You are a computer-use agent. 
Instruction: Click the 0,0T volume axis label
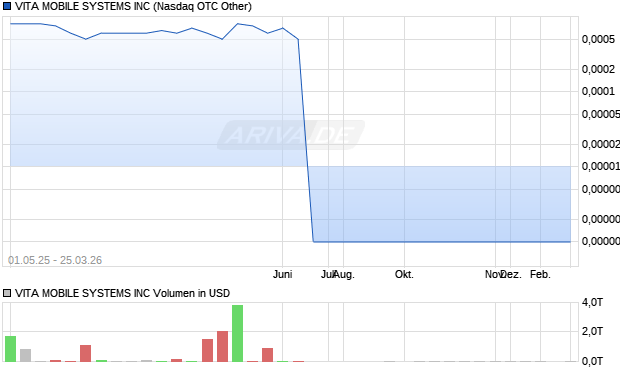tap(592, 361)
